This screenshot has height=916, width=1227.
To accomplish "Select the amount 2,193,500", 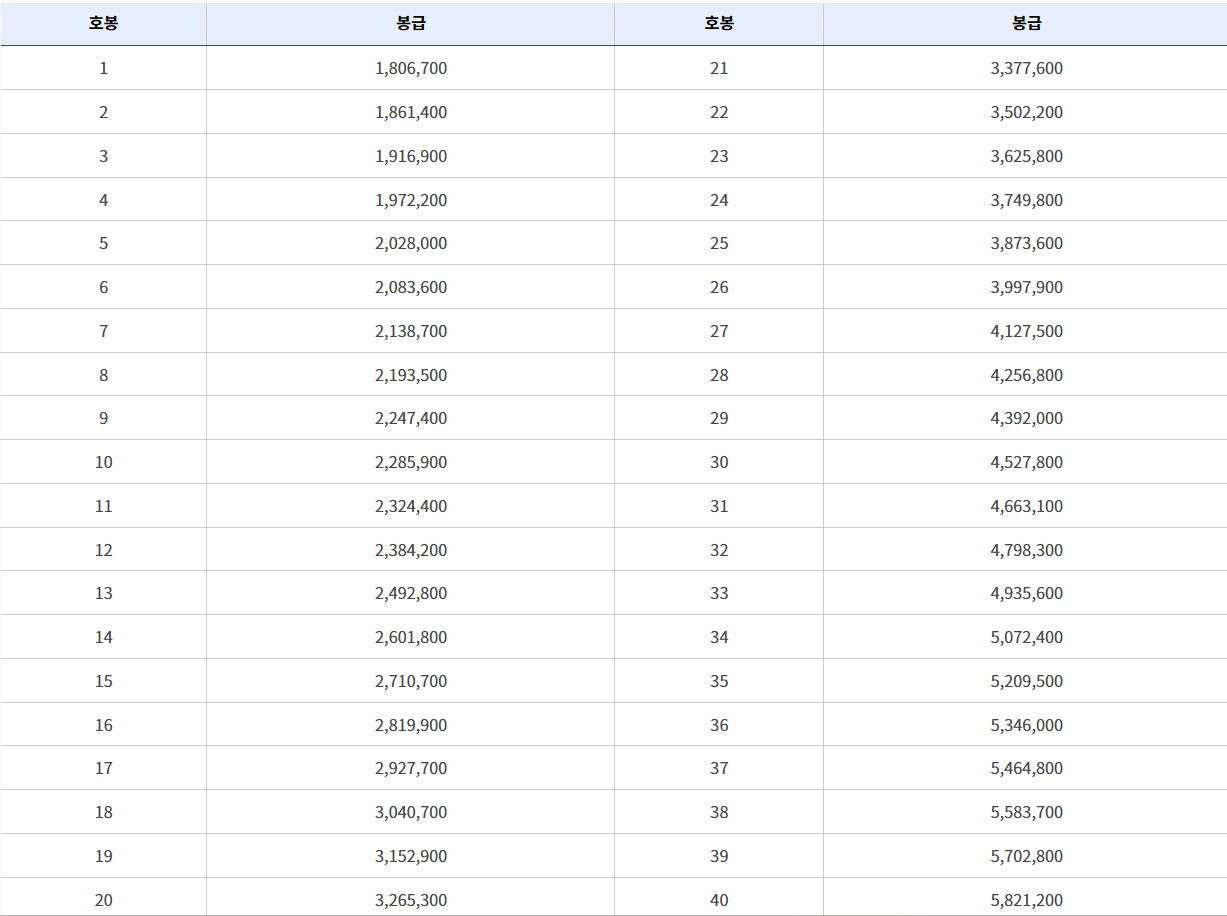I will point(411,375).
